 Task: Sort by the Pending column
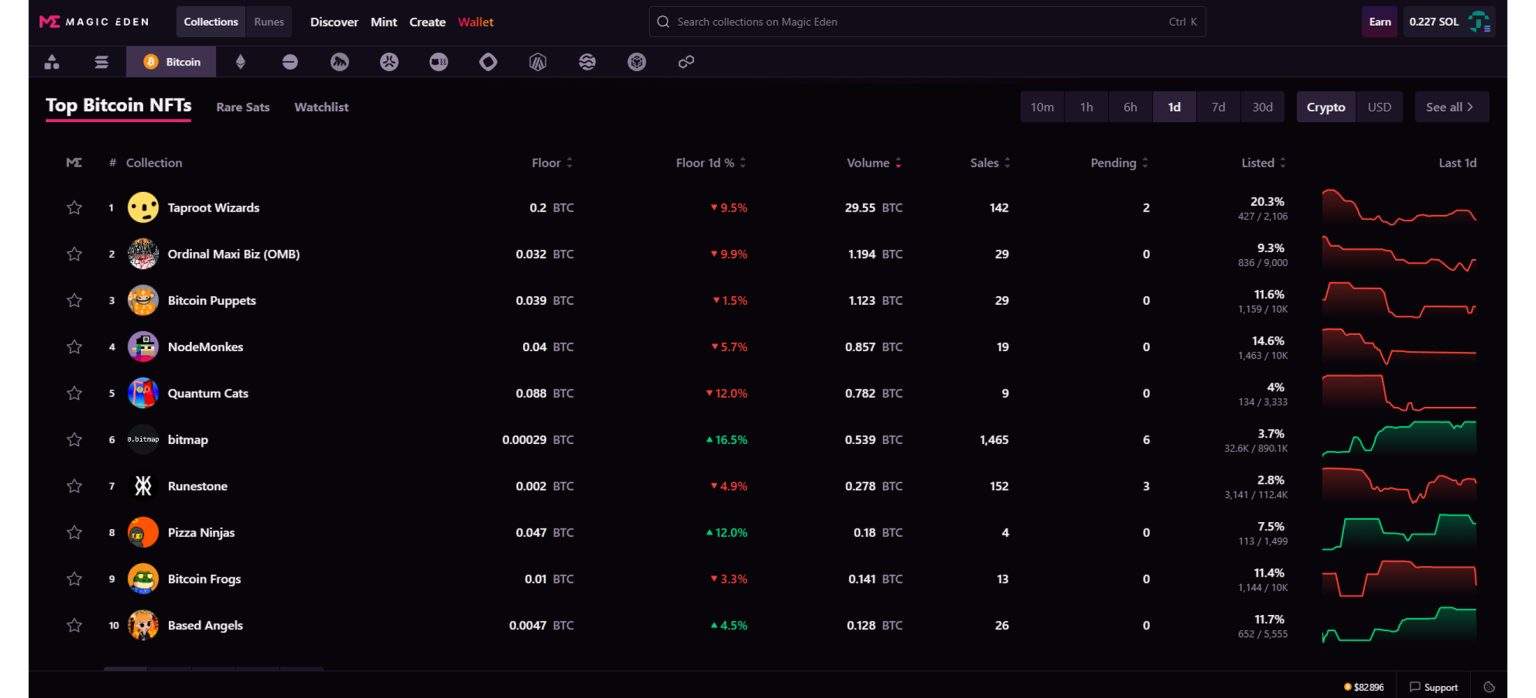(x=1119, y=163)
